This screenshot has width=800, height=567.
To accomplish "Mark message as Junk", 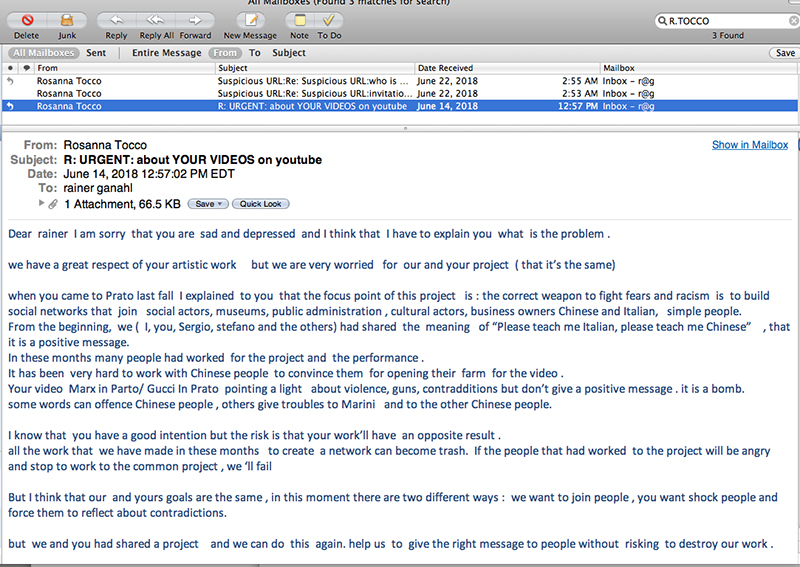I will (x=67, y=20).
